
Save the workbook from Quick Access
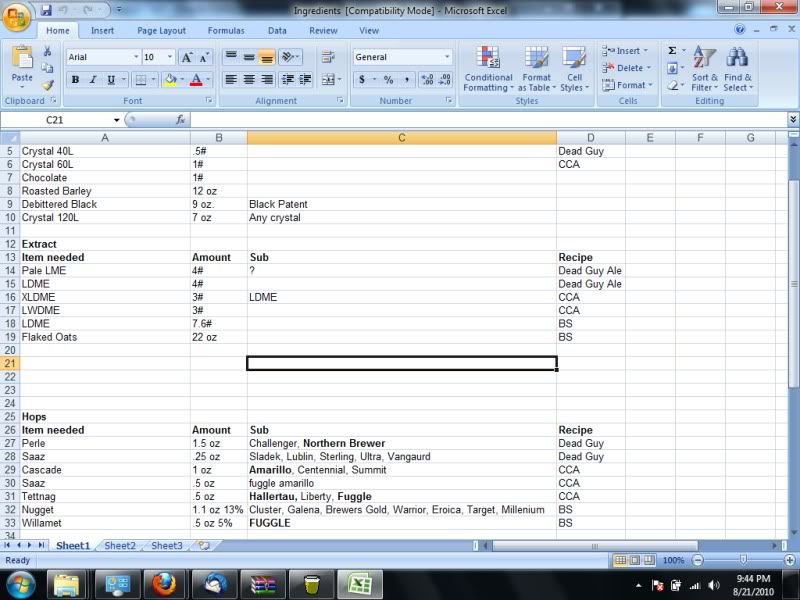(x=46, y=10)
